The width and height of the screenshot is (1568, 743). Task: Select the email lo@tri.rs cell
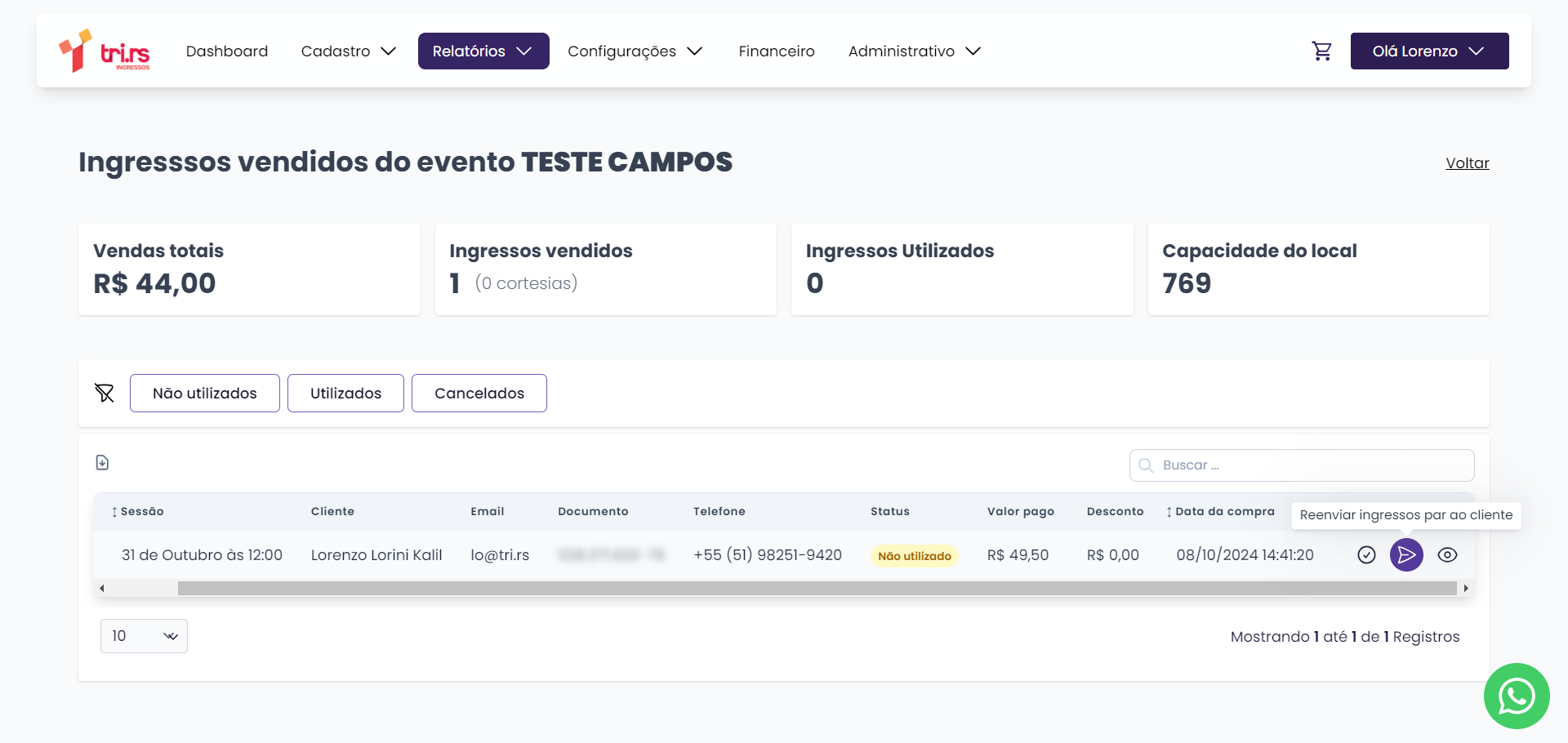coord(500,555)
